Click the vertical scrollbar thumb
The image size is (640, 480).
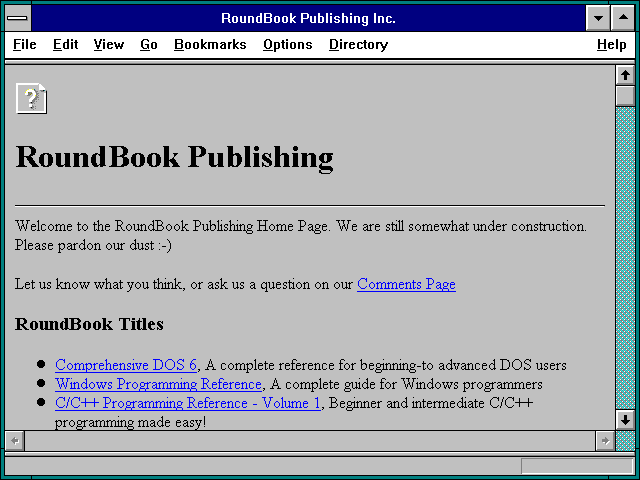[x=625, y=96]
